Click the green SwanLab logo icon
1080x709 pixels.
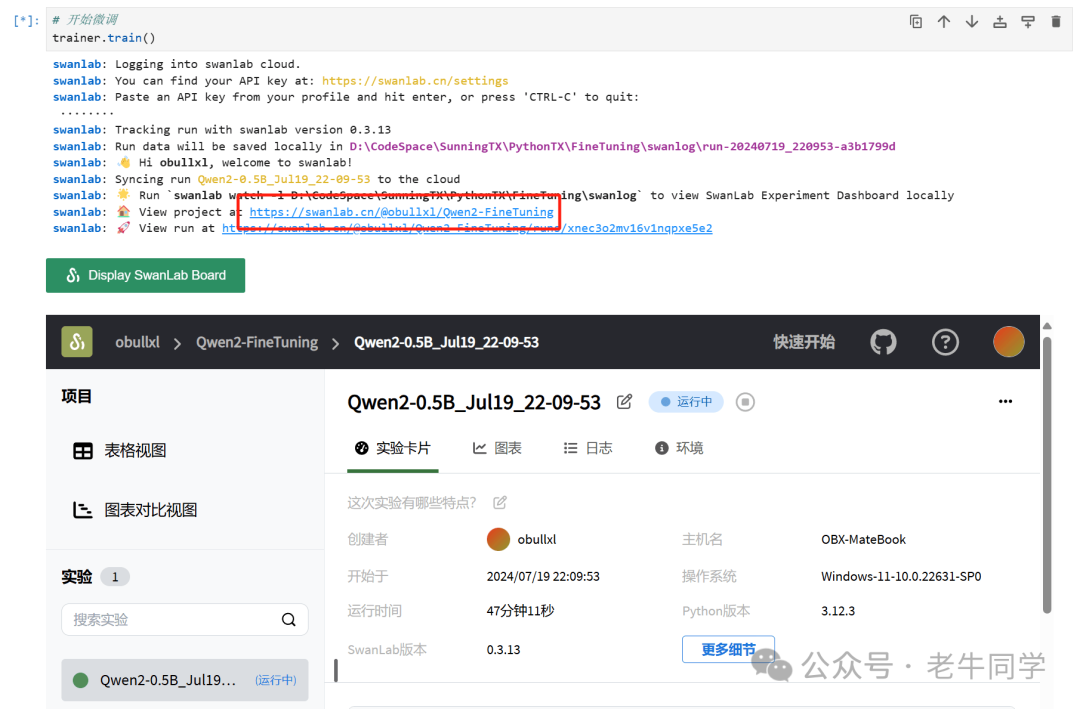(x=77, y=342)
